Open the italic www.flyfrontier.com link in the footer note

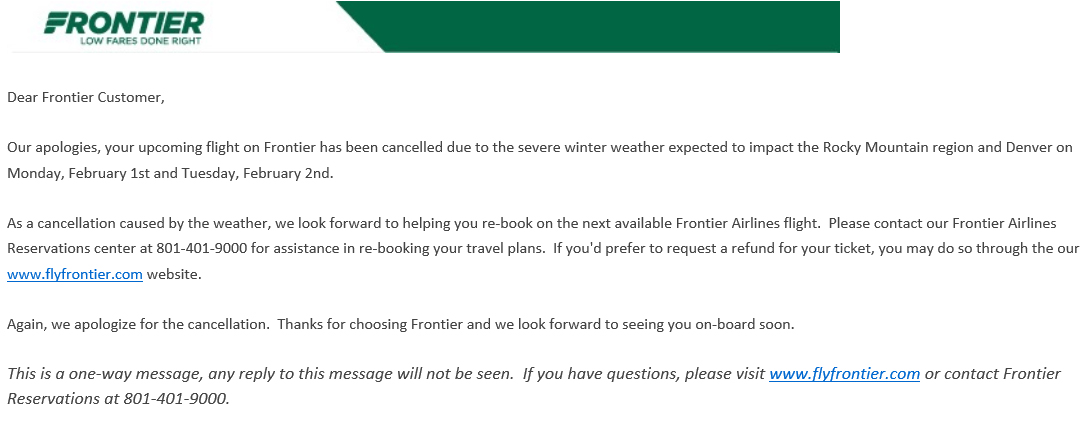click(x=844, y=374)
